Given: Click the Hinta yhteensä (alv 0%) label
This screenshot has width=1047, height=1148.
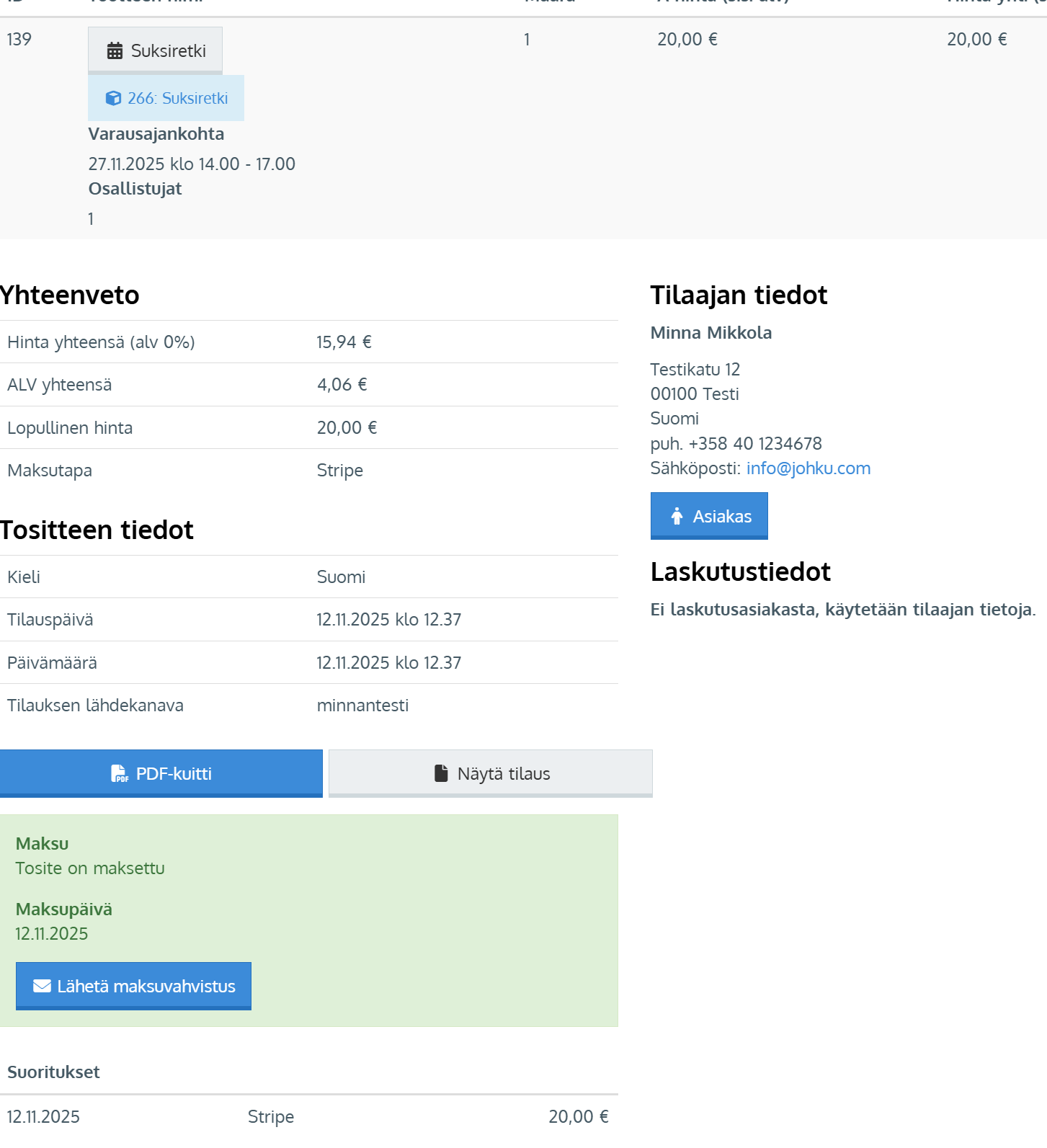Looking at the screenshot, I should (x=102, y=342).
